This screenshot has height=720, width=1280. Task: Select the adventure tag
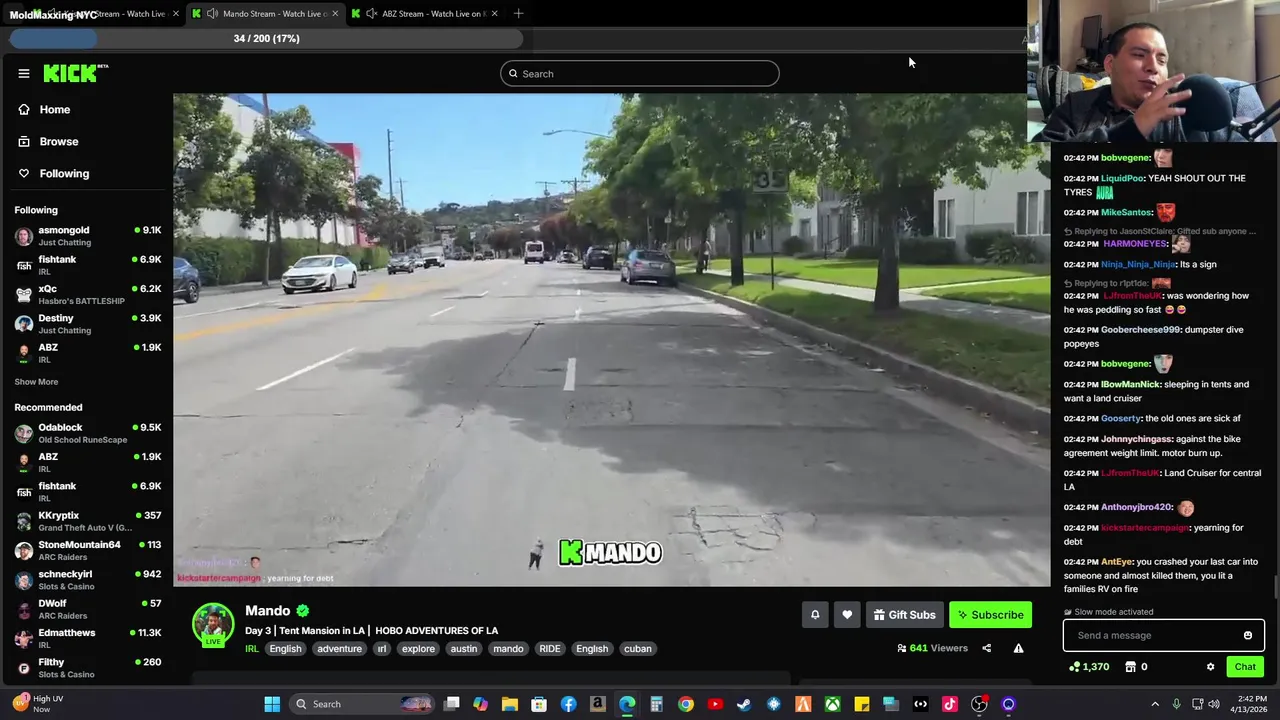pyautogui.click(x=339, y=648)
